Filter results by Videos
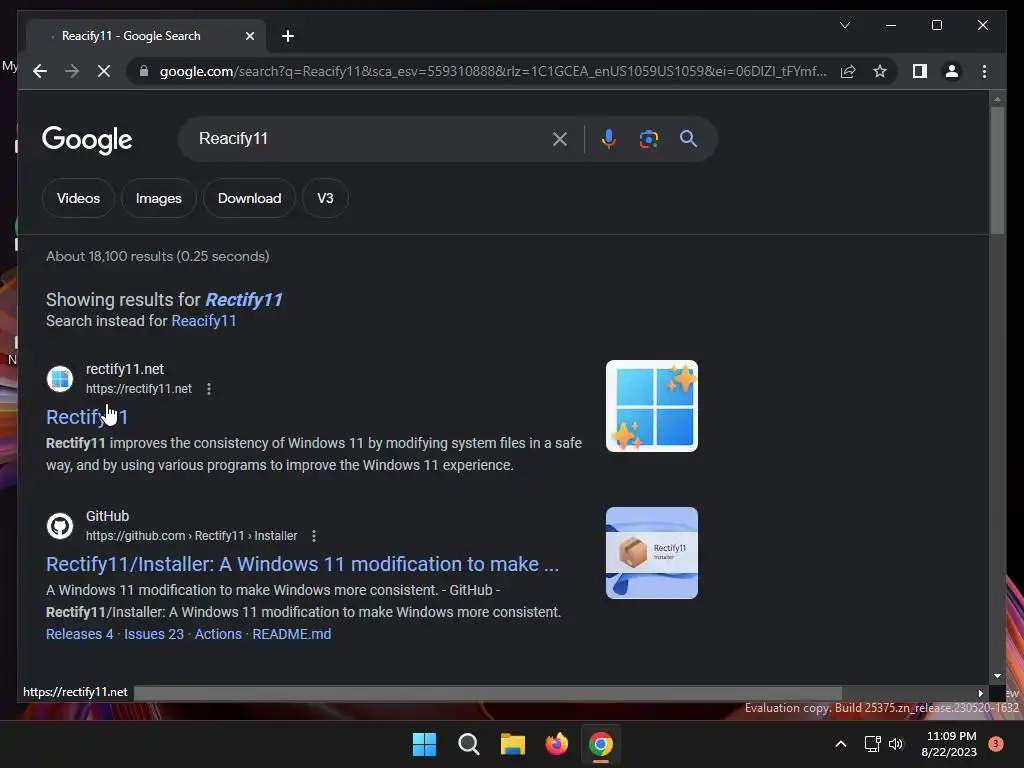 coord(78,198)
